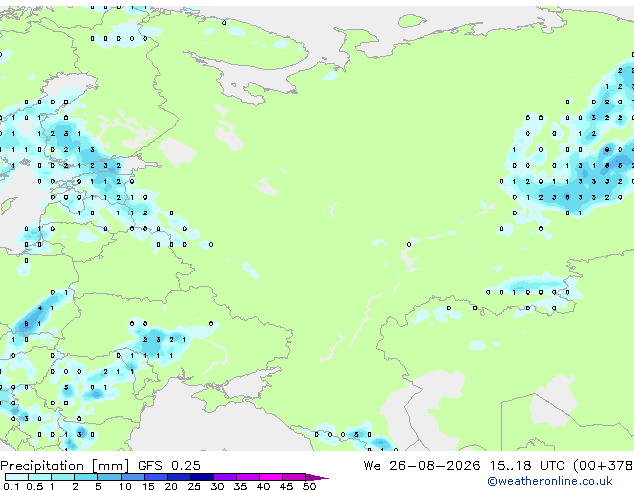
Task: Open the weatheronline.co.uk copyright link
Action: click(550, 481)
